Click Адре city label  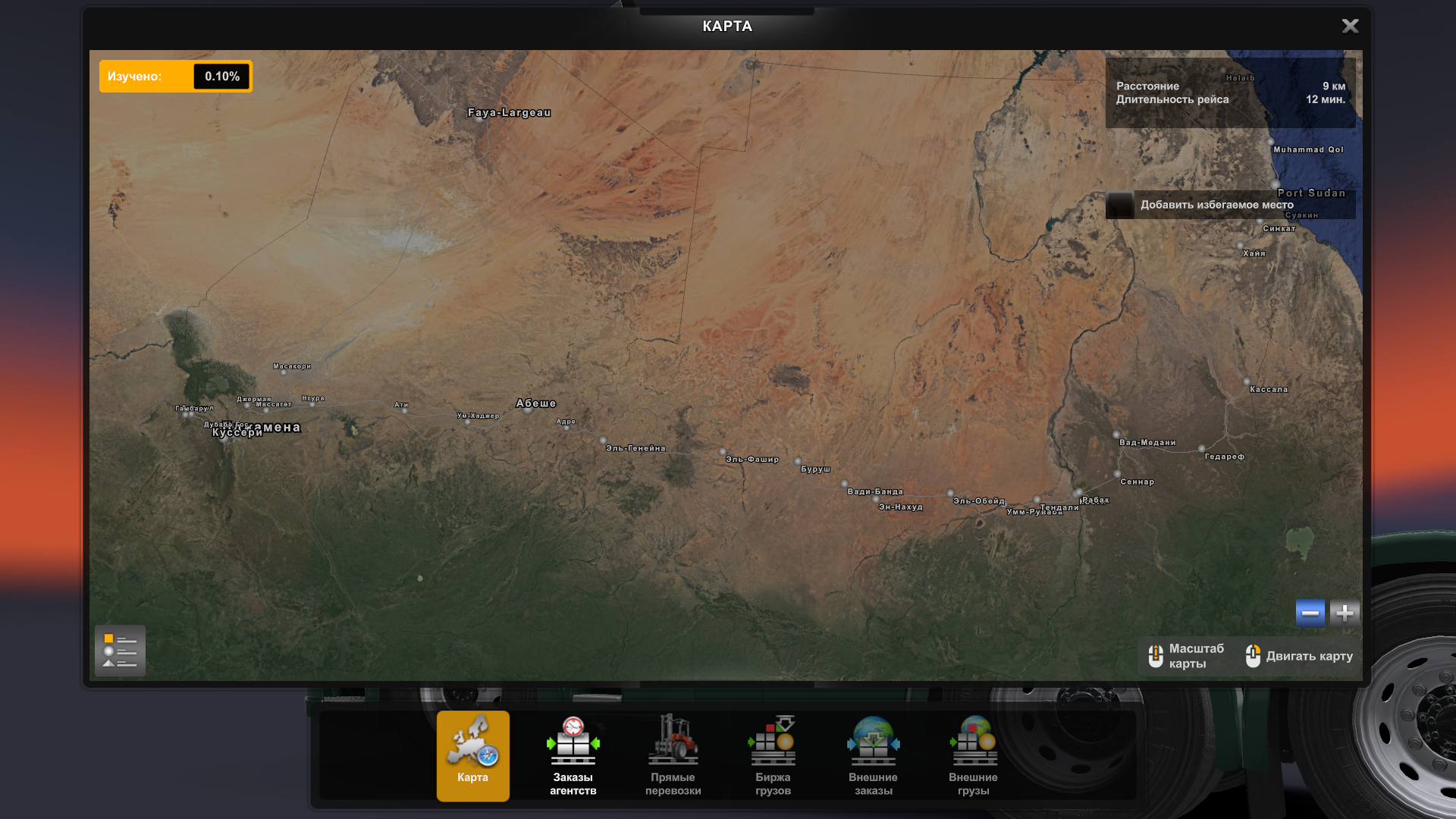566,422
